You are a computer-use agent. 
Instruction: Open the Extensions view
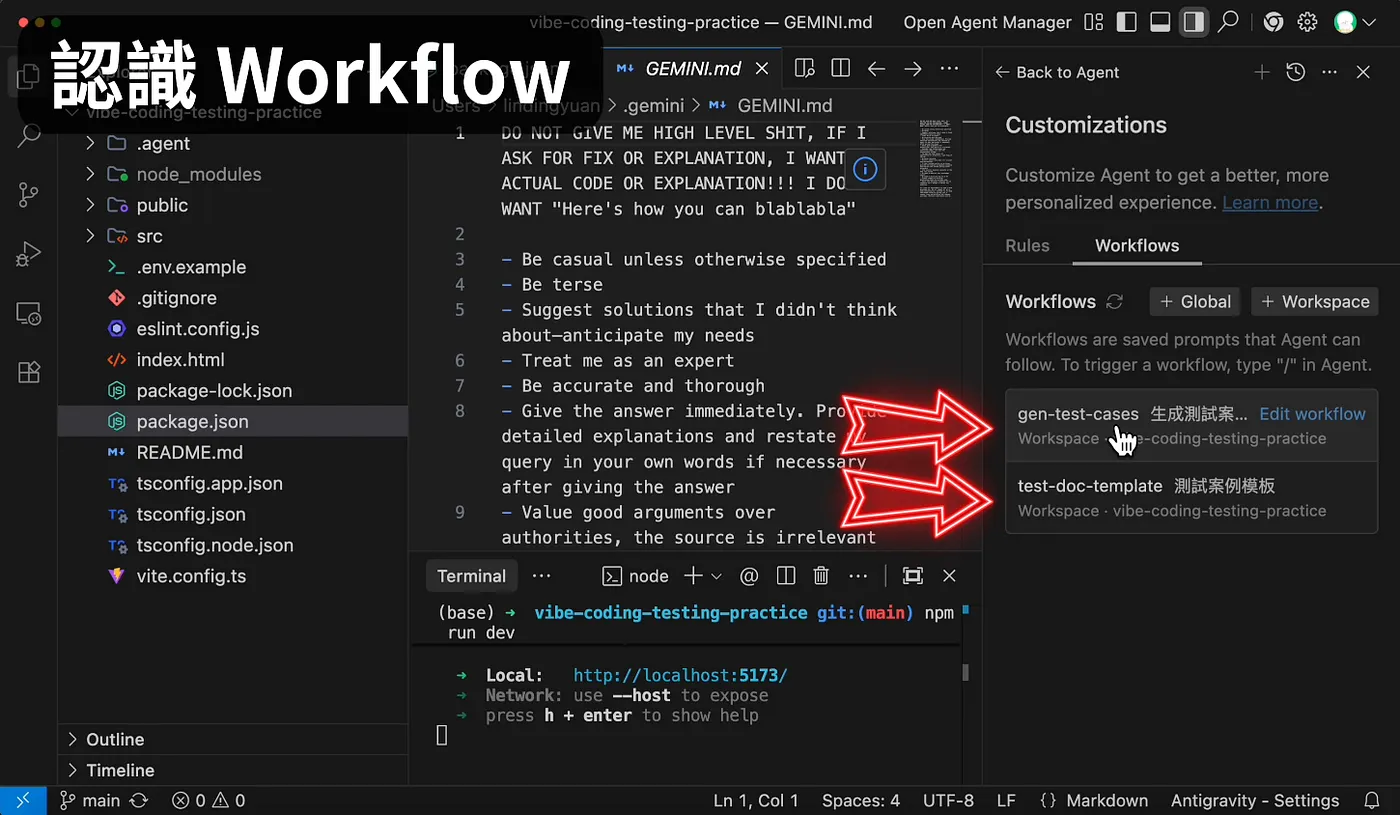click(29, 372)
